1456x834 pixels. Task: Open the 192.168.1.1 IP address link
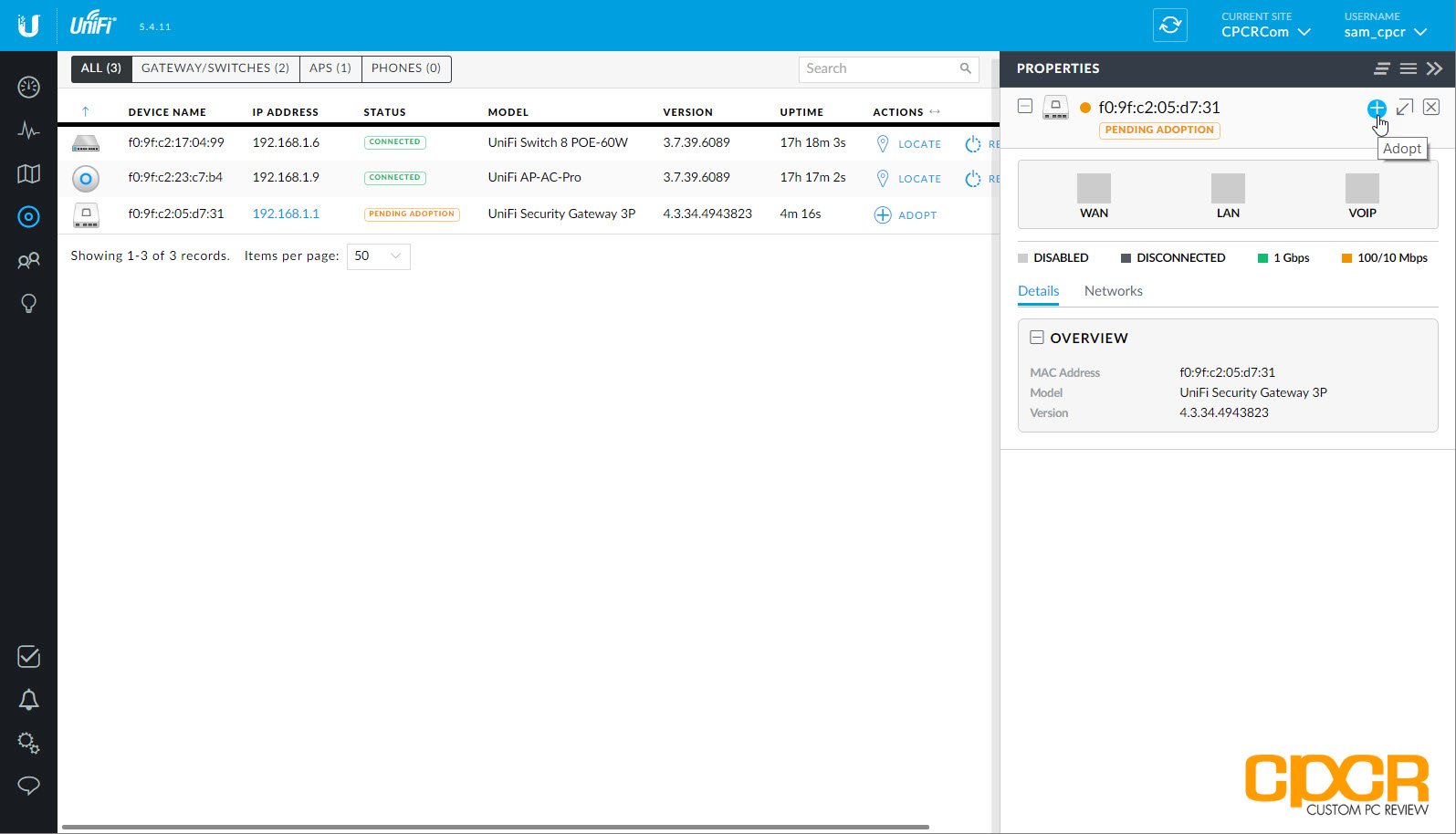pos(286,214)
